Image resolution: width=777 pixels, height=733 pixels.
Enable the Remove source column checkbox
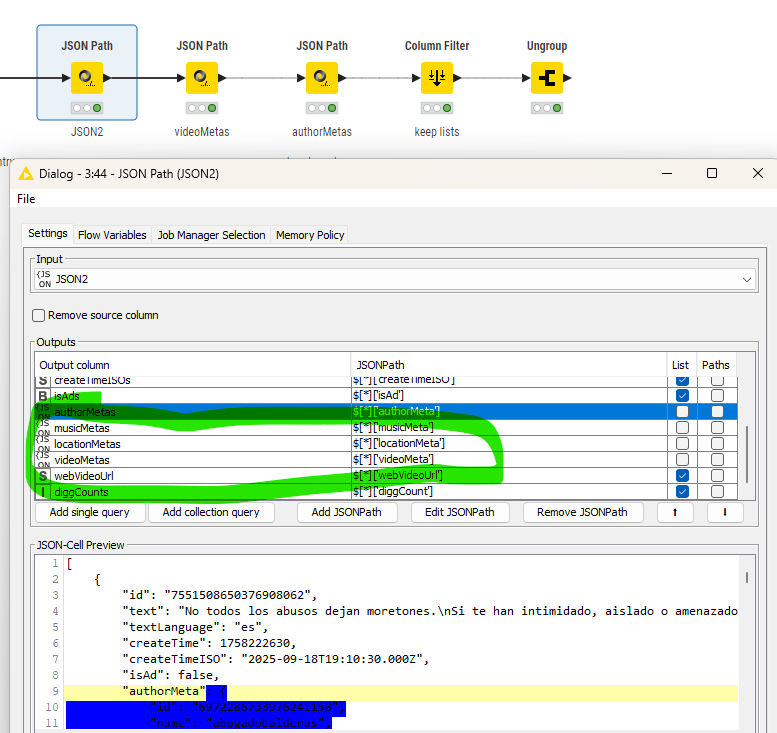[x=39, y=315]
